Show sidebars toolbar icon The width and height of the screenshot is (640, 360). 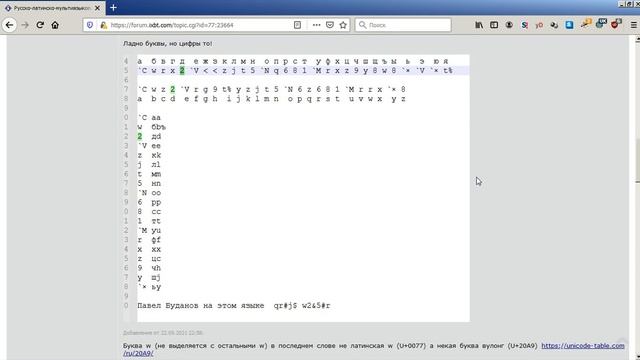494,25
